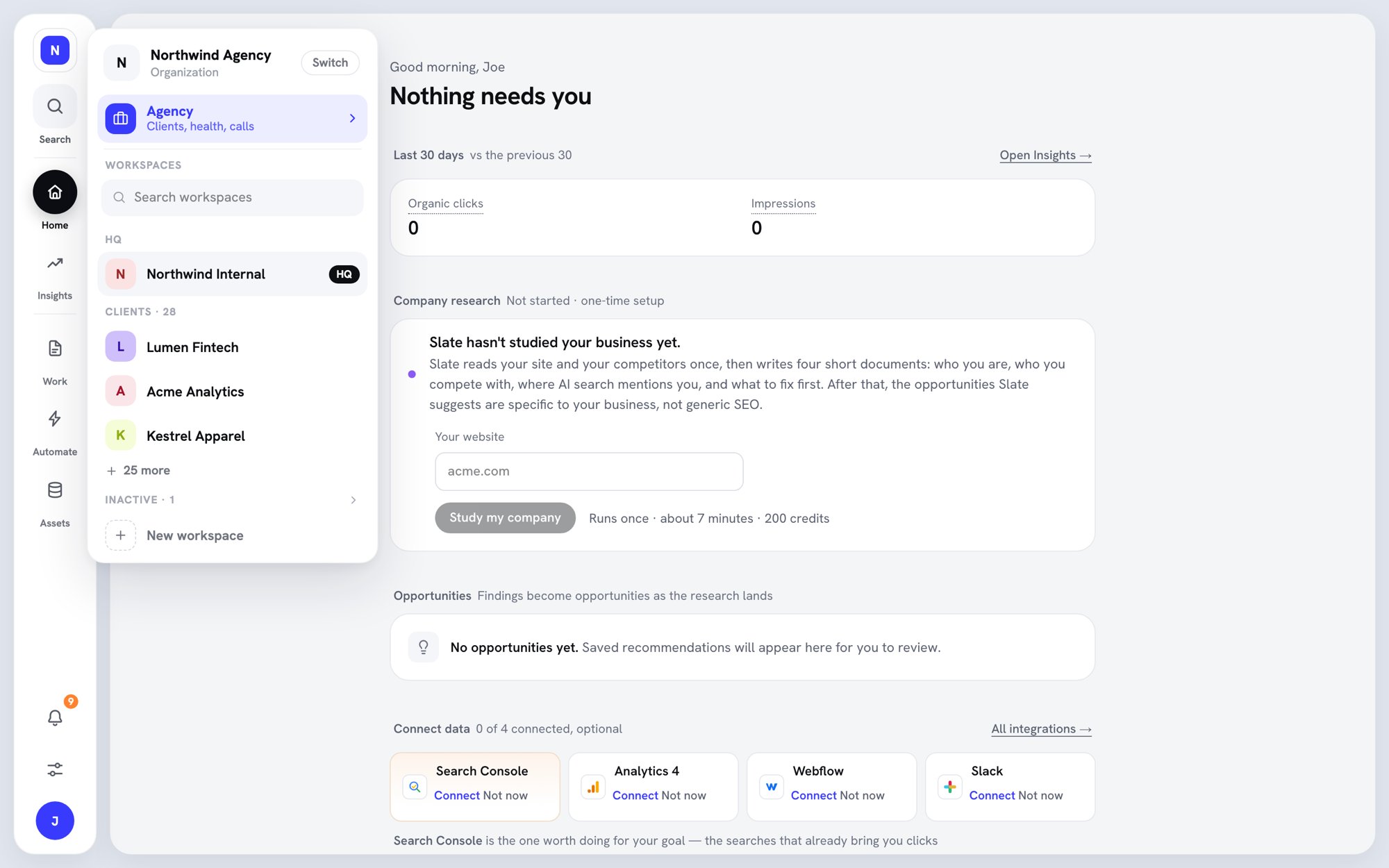Click the Agency briefcase icon
This screenshot has width=1389, height=868.
pos(121,119)
